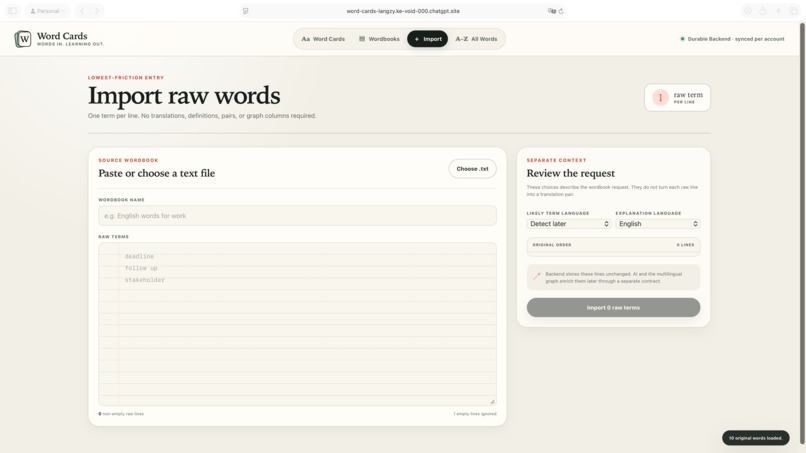Click the browser address bar
The height and width of the screenshot is (453, 806).
tap(403, 11)
